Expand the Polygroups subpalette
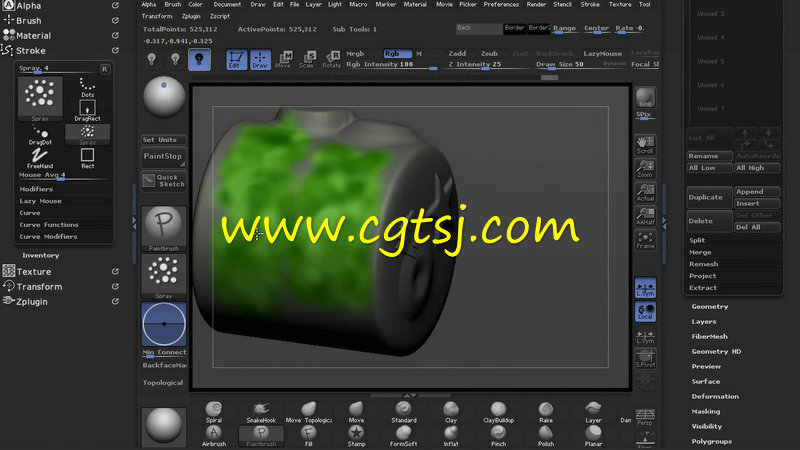The width and height of the screenshot is (800, 450). click(x=711, y=441)
